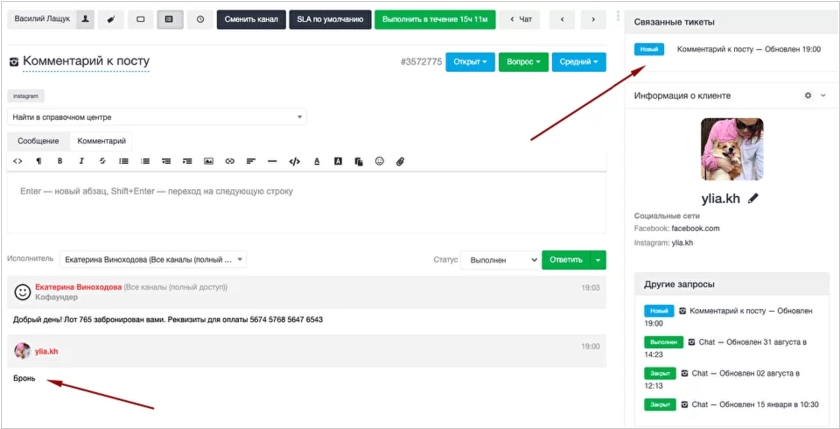
Task: Open text color picker in editor
Action: (x=317, y=161)
